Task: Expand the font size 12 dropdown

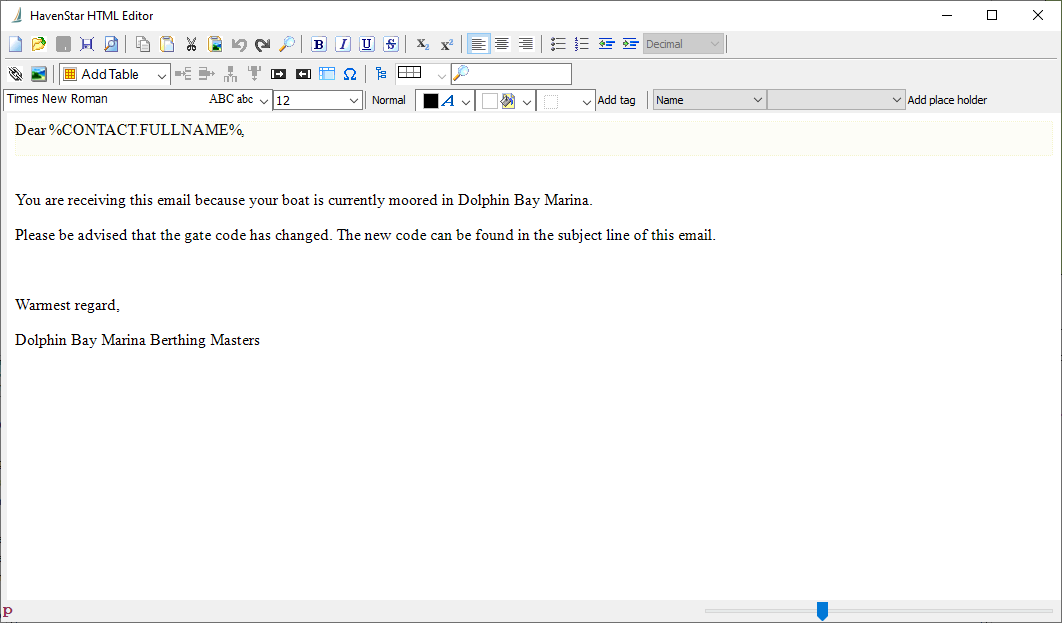Action: click(354, 101)
